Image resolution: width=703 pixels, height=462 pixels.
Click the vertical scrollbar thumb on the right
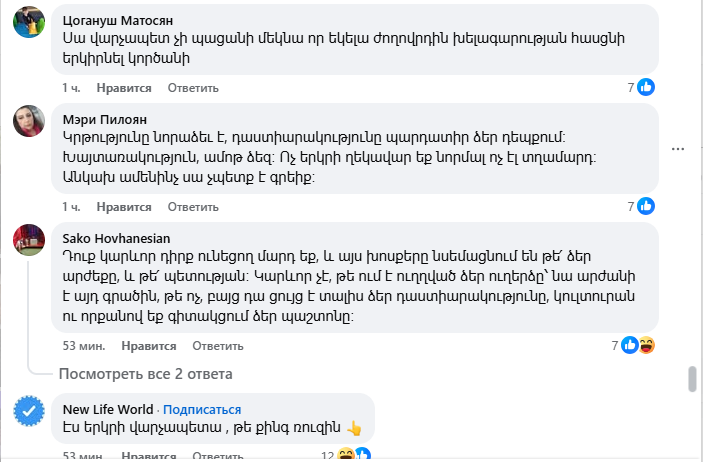point(691,381)
